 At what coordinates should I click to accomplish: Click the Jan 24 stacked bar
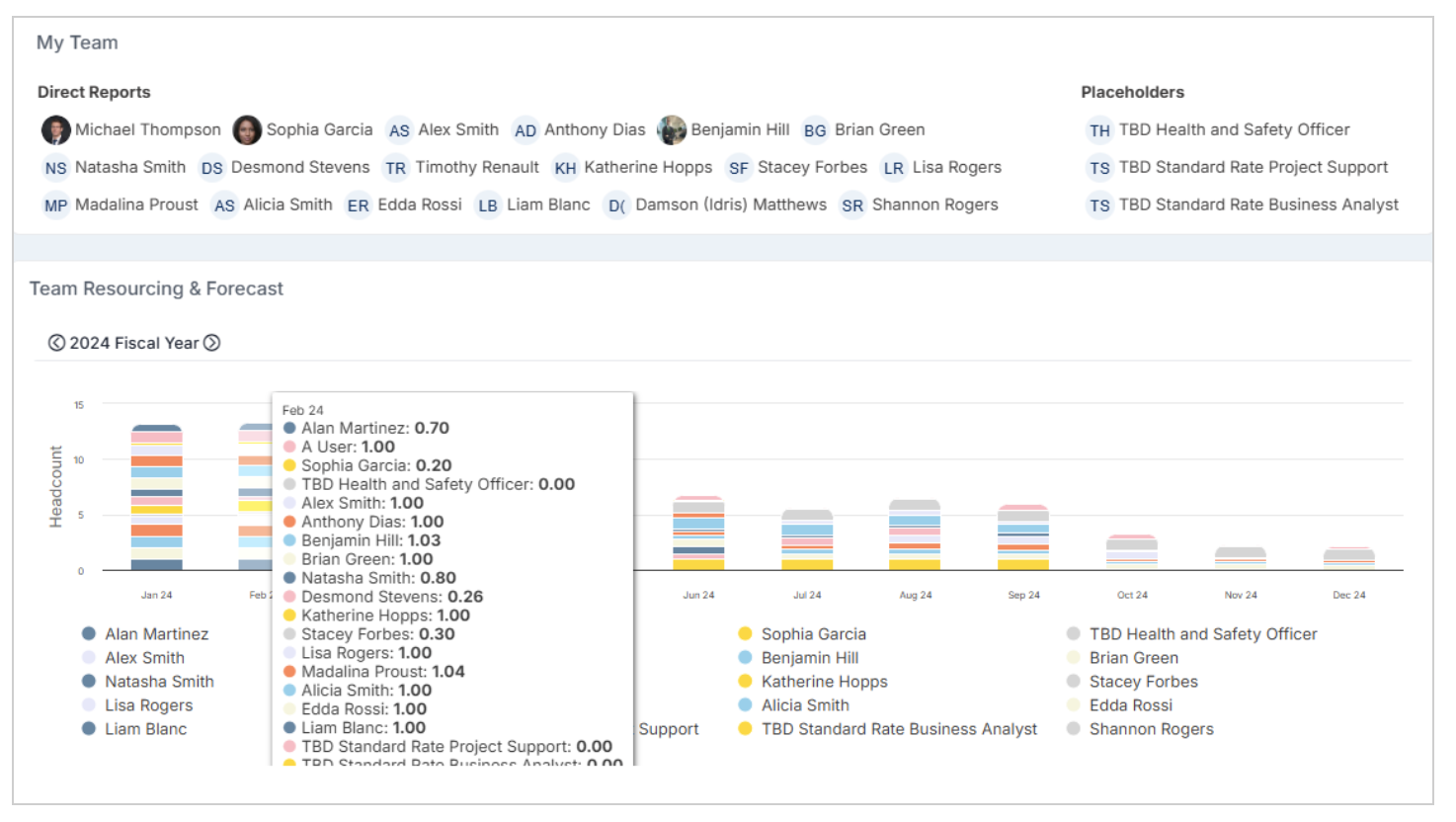click(x=157, y=497)
